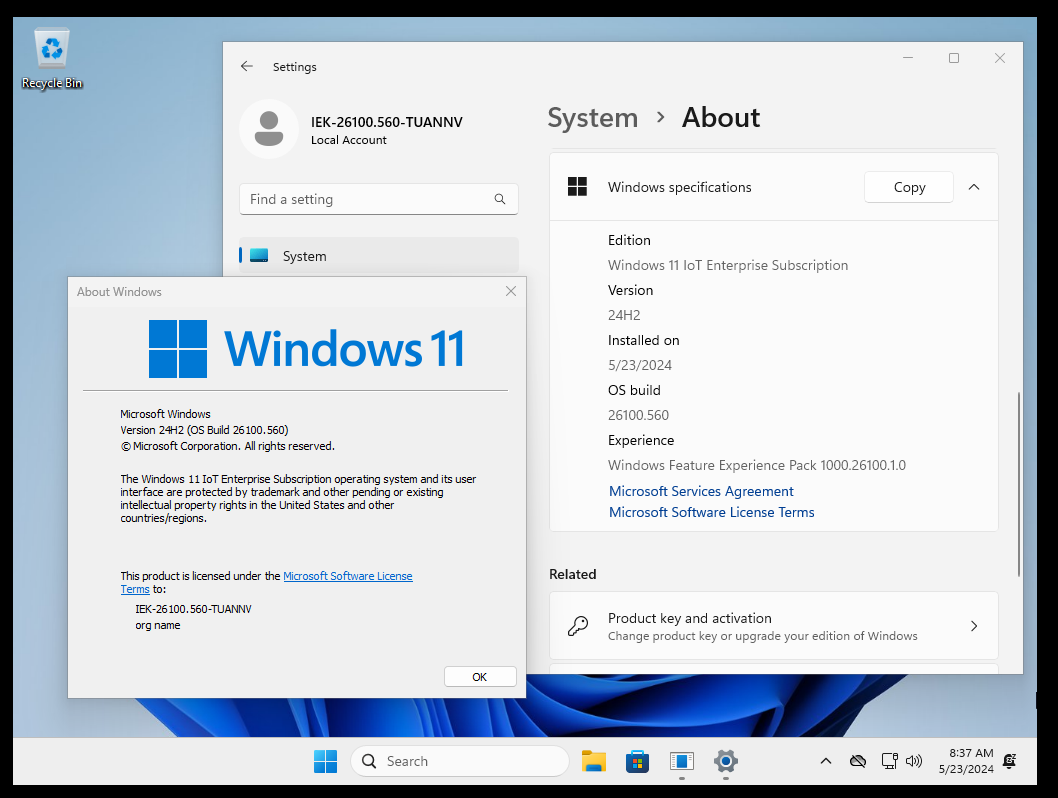Click the Windows 11 IoT Enterprise Subscription edition value
1058x798 pixels.
[x=727, y=265]
